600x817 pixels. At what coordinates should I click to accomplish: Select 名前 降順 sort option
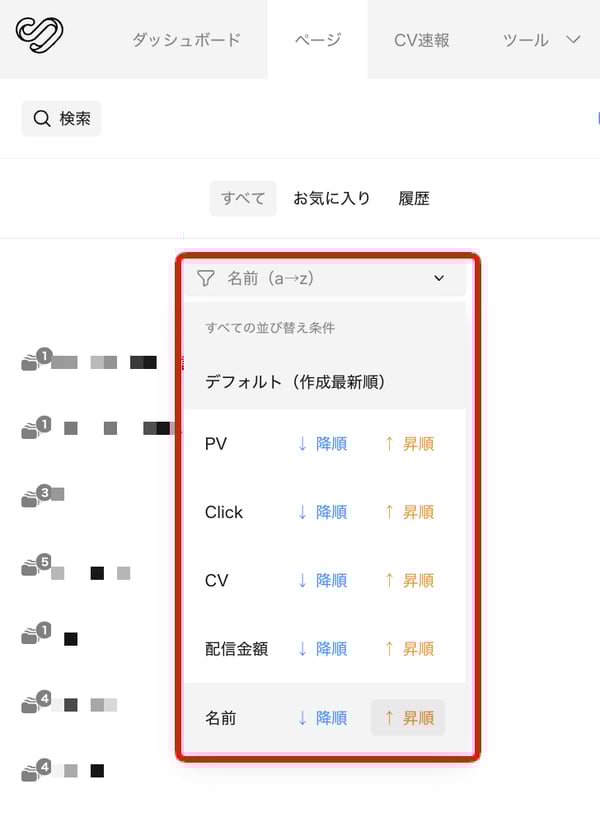tap(322, 718)
